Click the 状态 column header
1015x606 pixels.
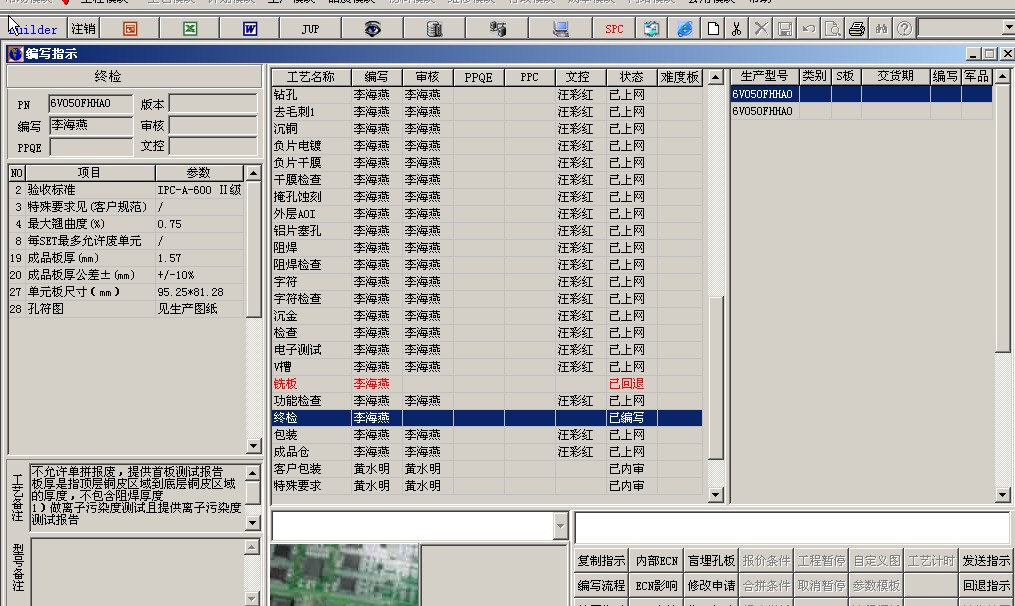pos(631,77)
